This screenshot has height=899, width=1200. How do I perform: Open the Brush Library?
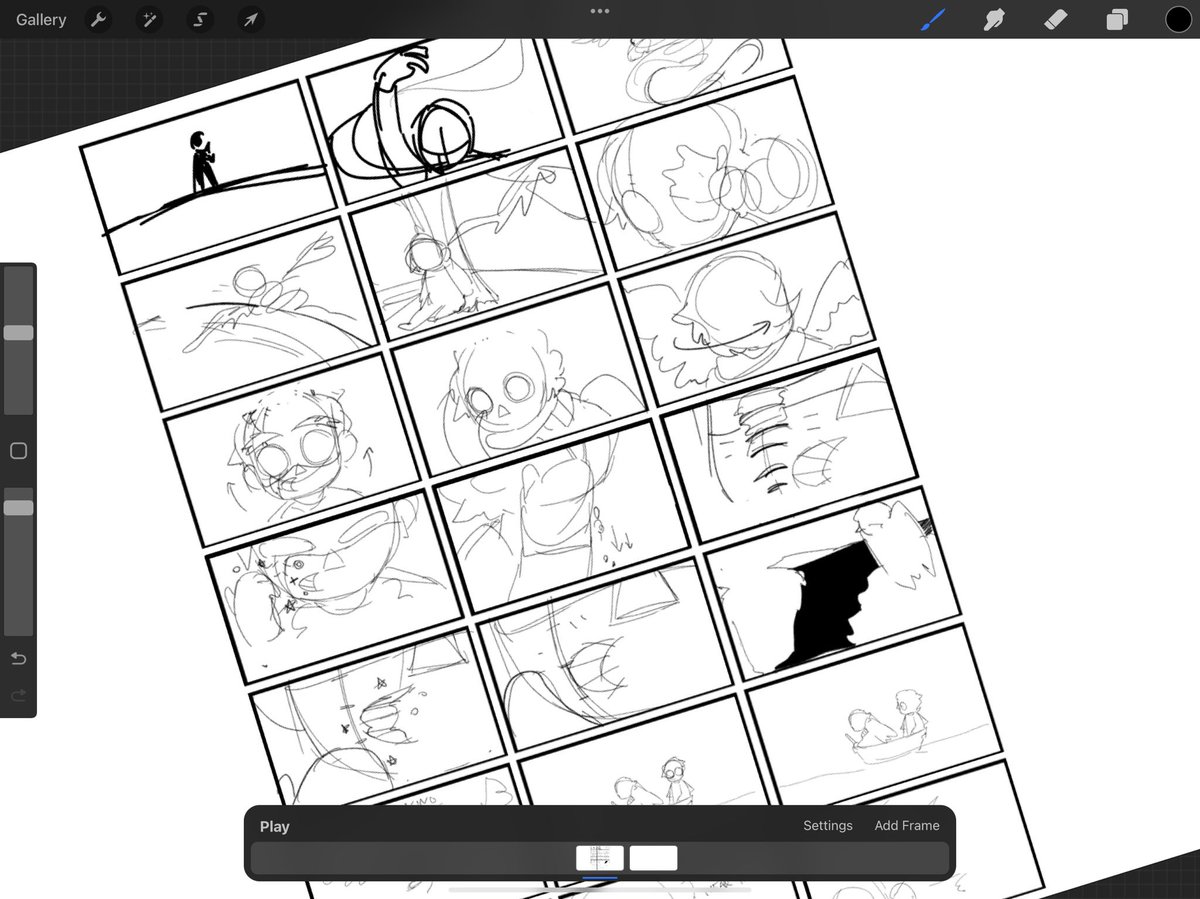coord(932,19)
